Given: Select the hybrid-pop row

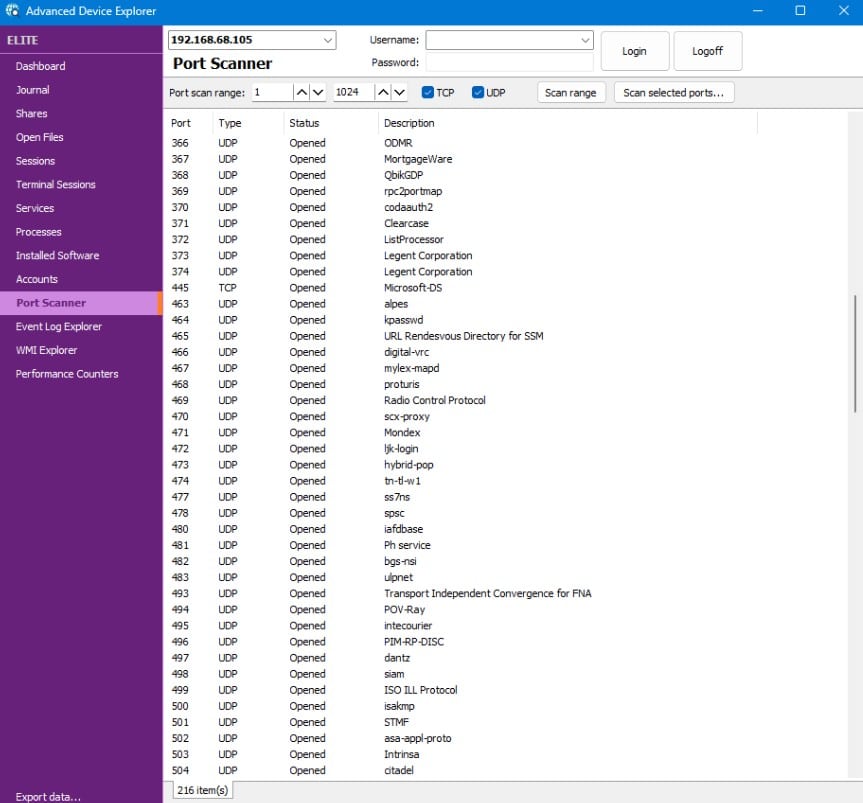Looking at the screenshot, I should click(461, 465).
